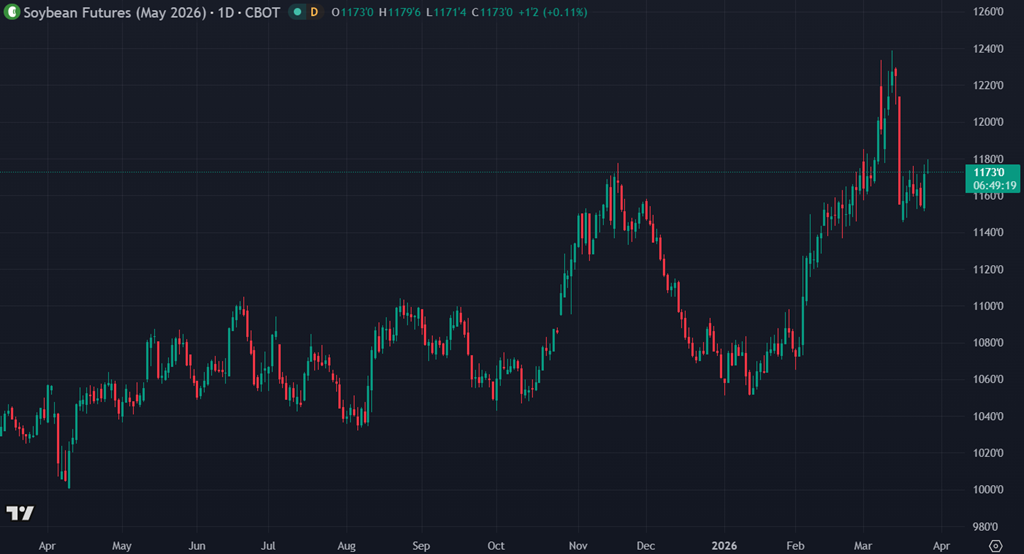Click the Jun label on time axis

pyautogui.click(x=197, y=547)
